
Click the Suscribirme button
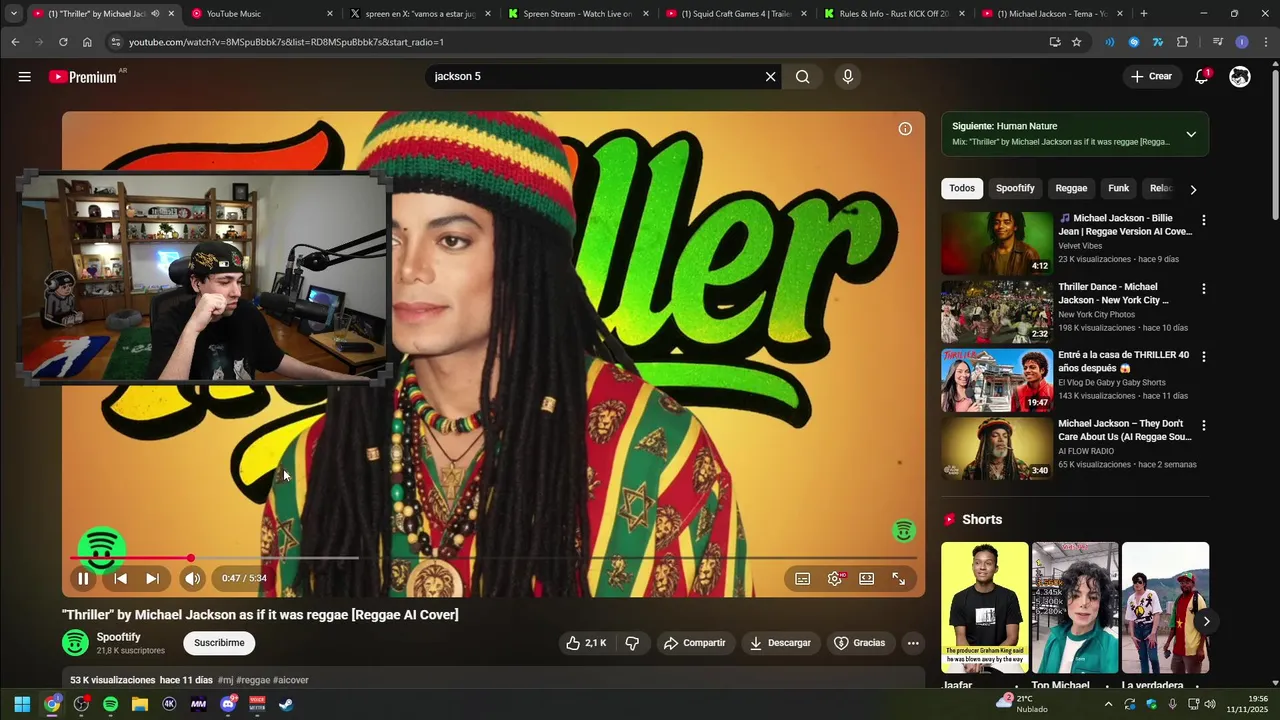click(x=219, y=643)
